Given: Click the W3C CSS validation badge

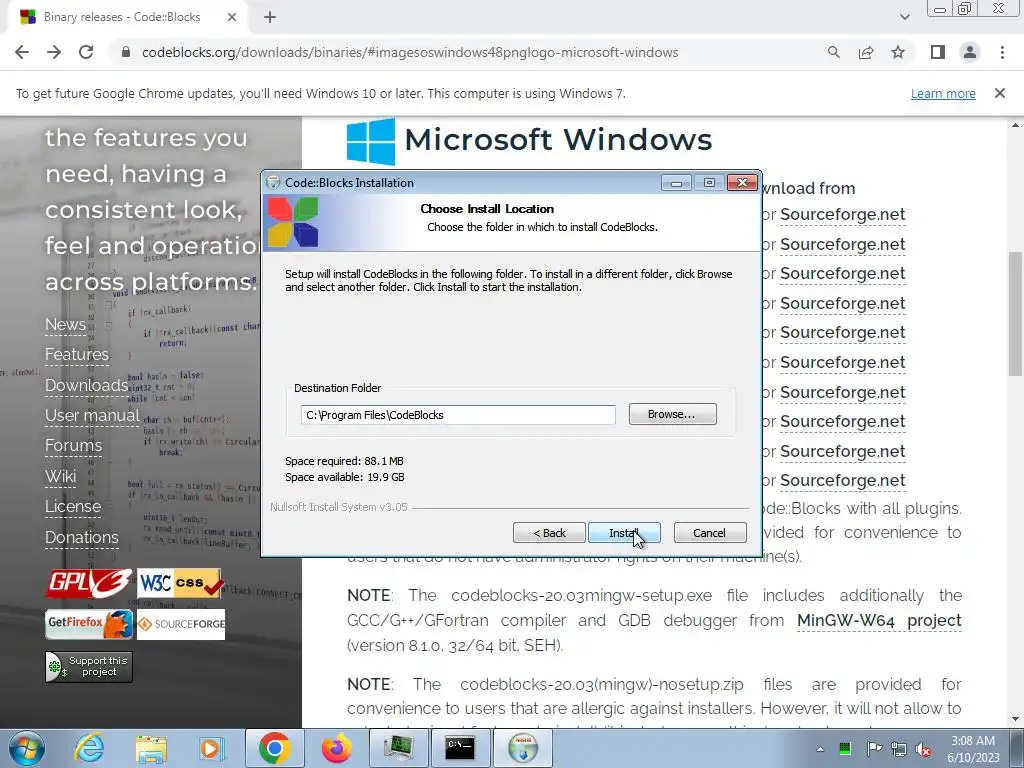Looking at the screenshot, I should pos(180,583).
